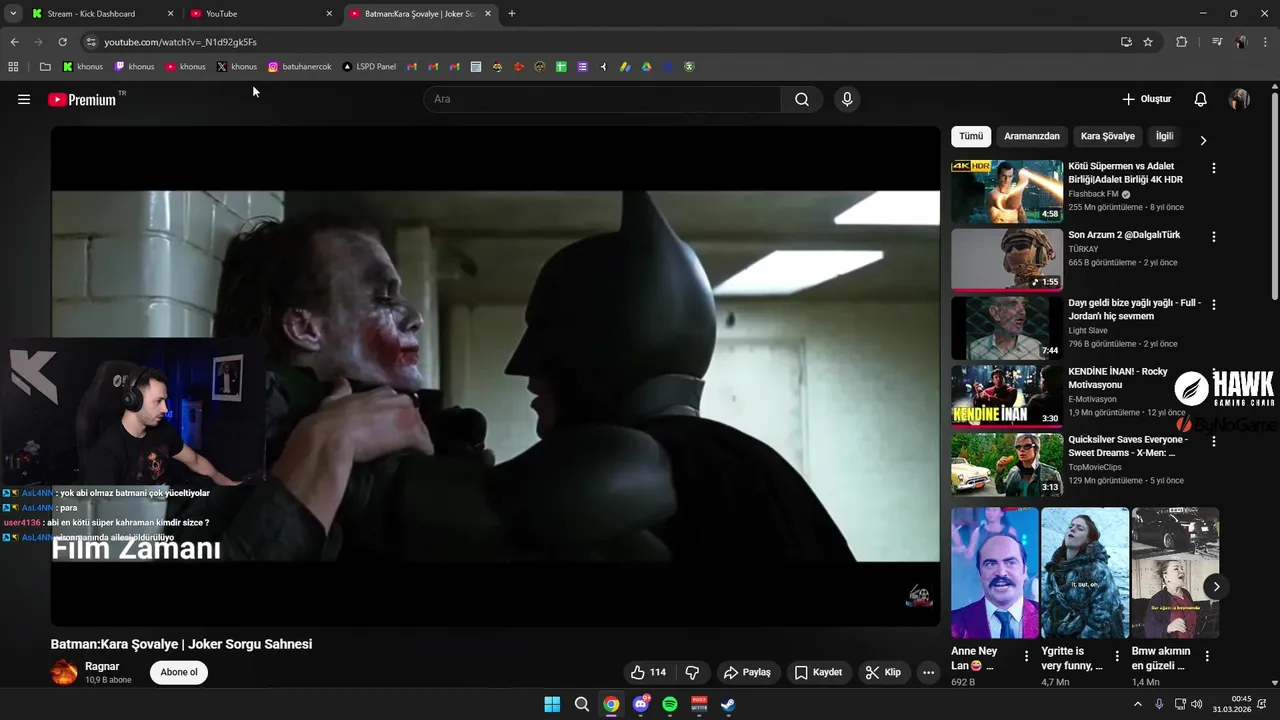Subscribe via the Abone ol button
The width and height of the screenshot is (1280, 720).
(179, 672)
